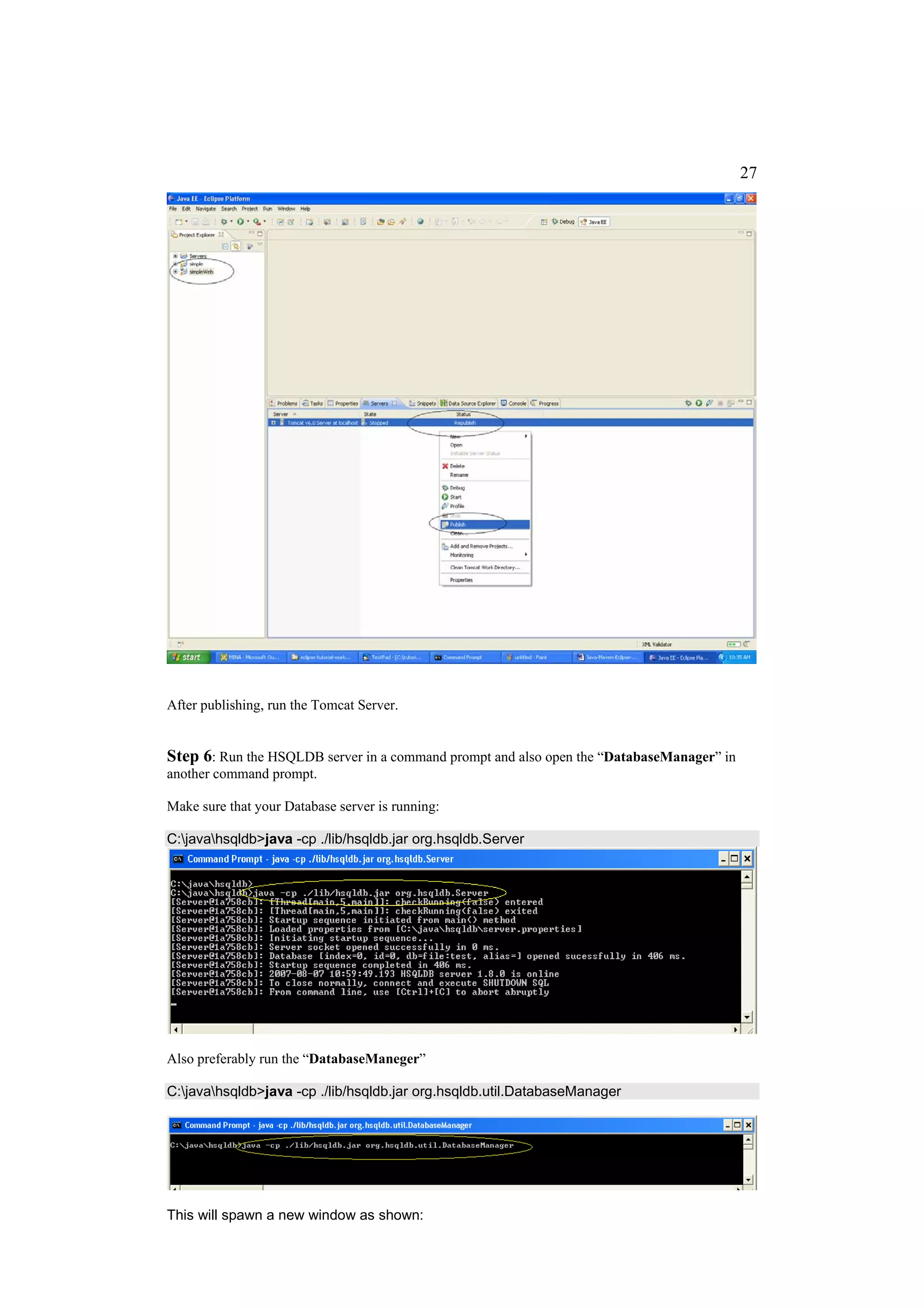The width and height of the screenshot is (924, 1308).
Task: Choose Add and Remove Projects in menu
Action: coord(485,546)
